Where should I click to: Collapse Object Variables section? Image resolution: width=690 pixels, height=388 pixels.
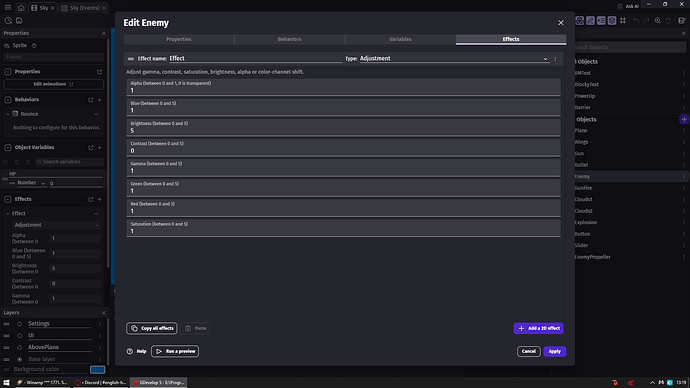pyautogui.click(x=8, y=147)
